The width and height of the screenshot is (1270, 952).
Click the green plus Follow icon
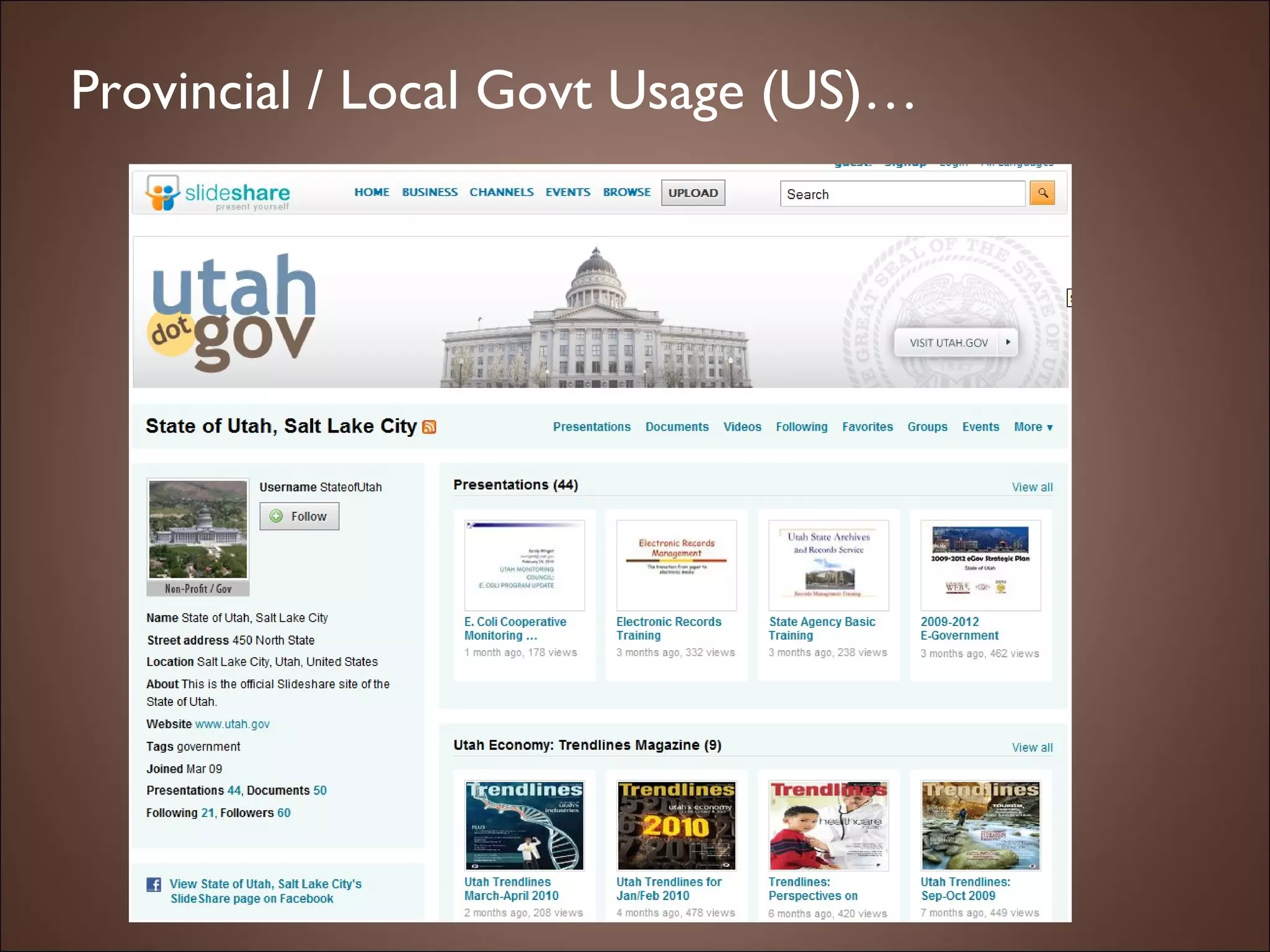(x=277, y=516)
